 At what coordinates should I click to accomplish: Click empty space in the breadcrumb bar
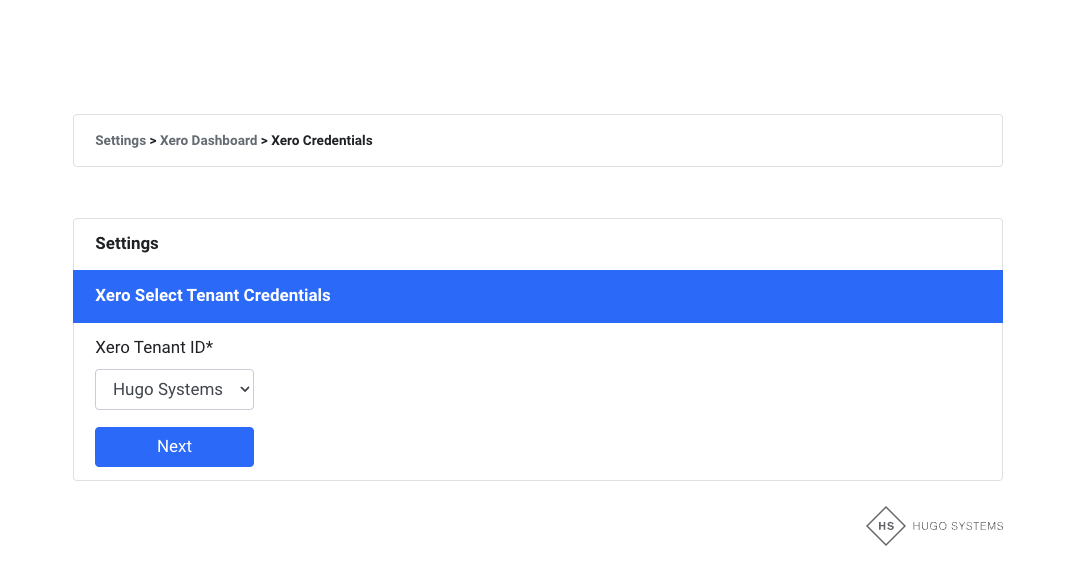(690, 141)
